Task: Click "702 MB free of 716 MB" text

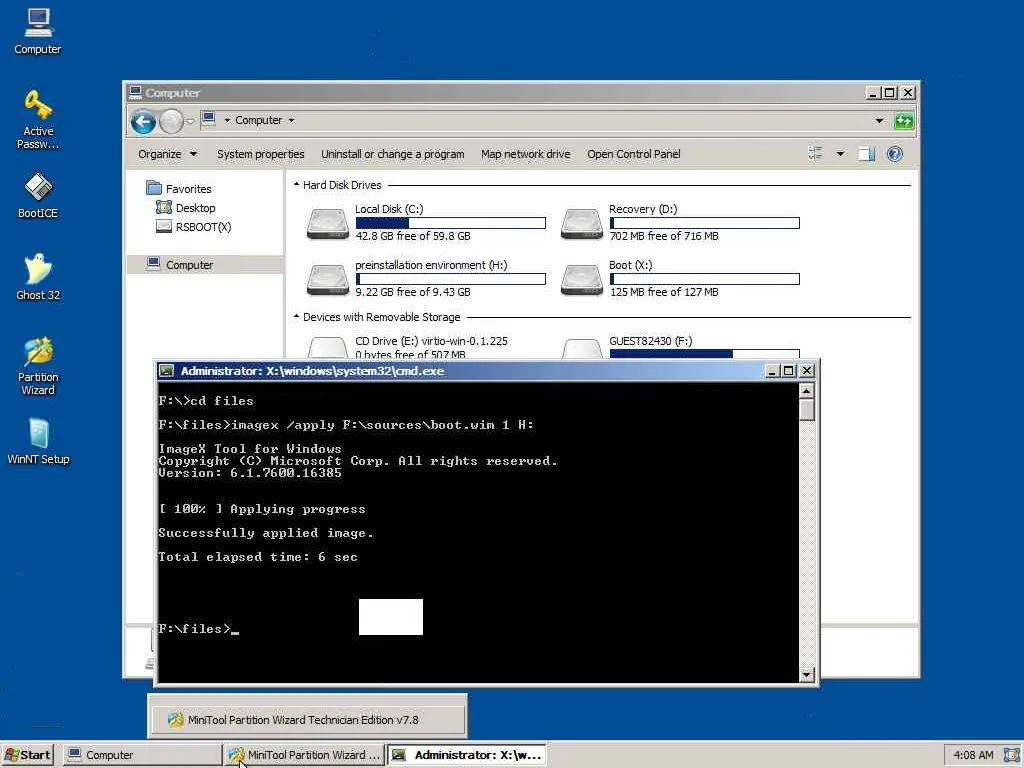Action: [664, 236]
